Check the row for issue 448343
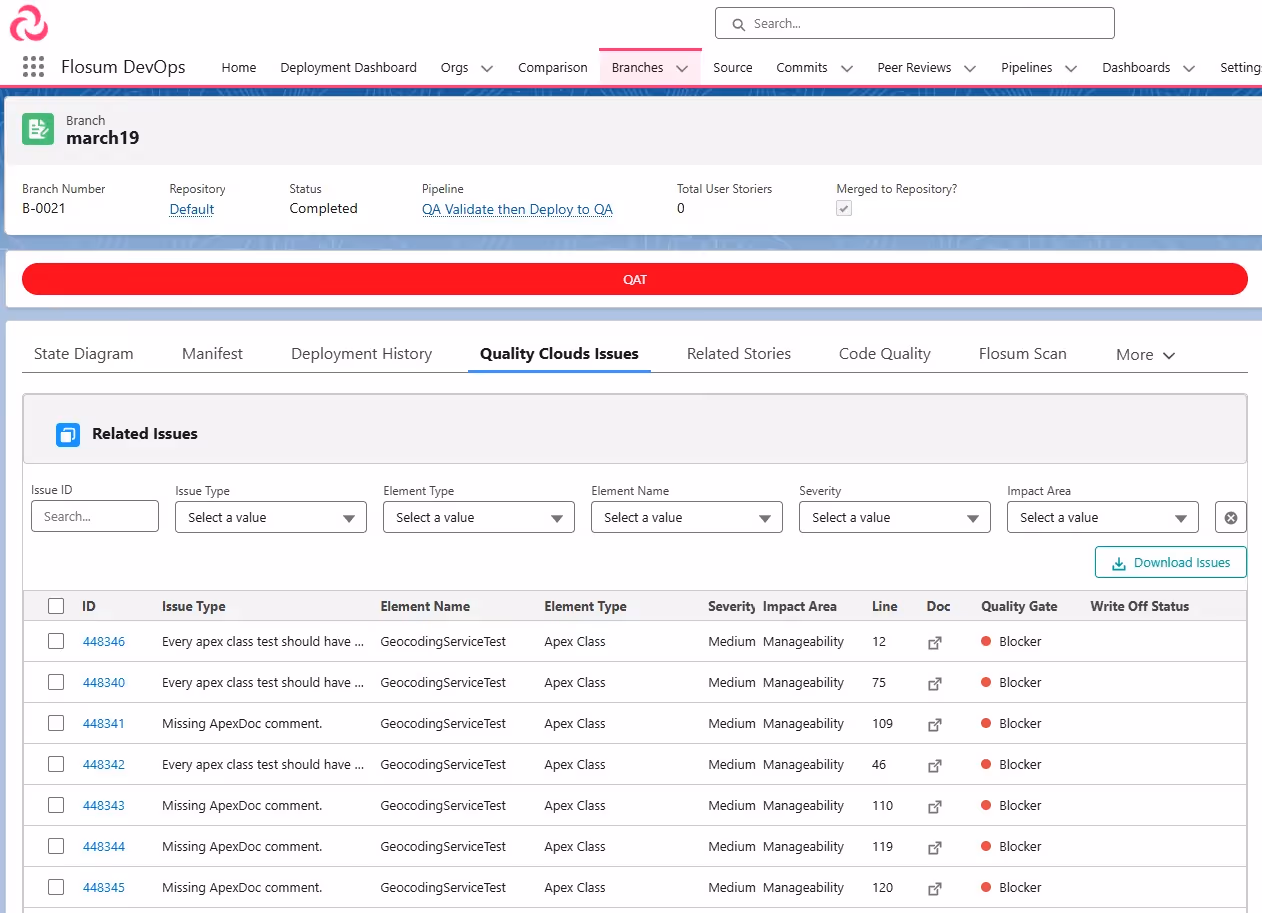This screenshot has height=913, width=1262. tap(56, 805)
